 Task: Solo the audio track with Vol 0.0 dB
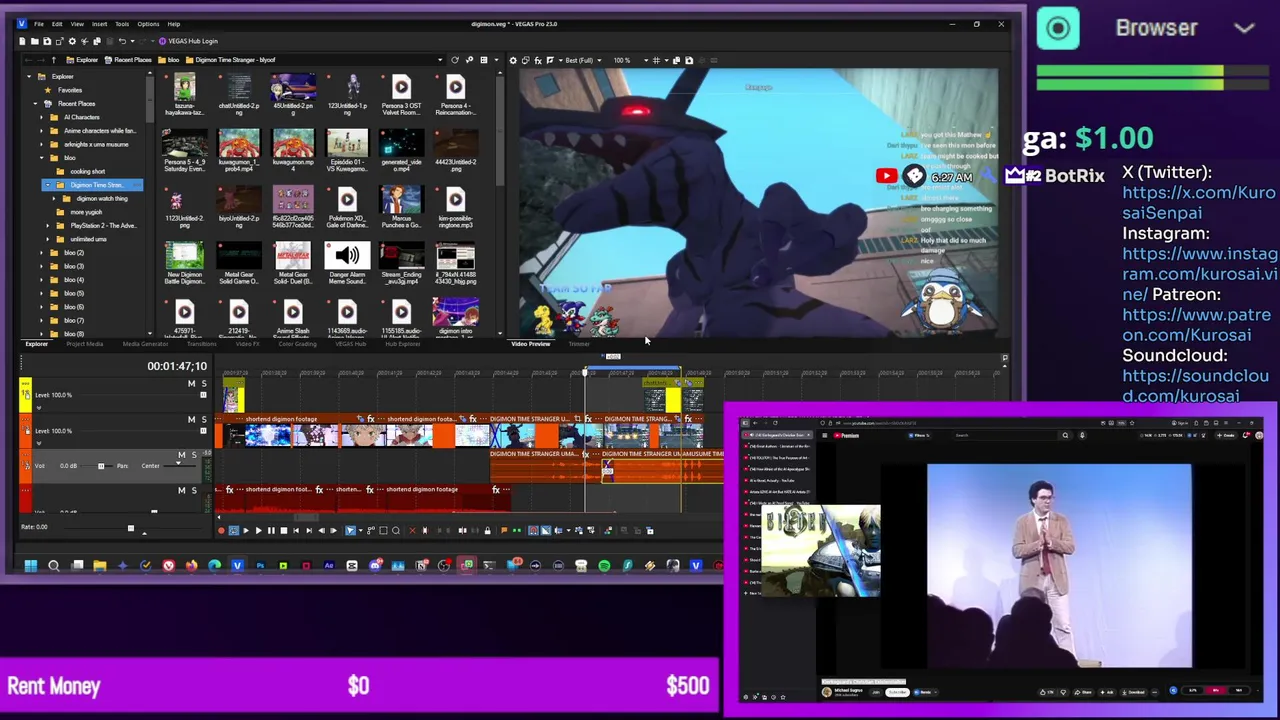click(194, 455)
